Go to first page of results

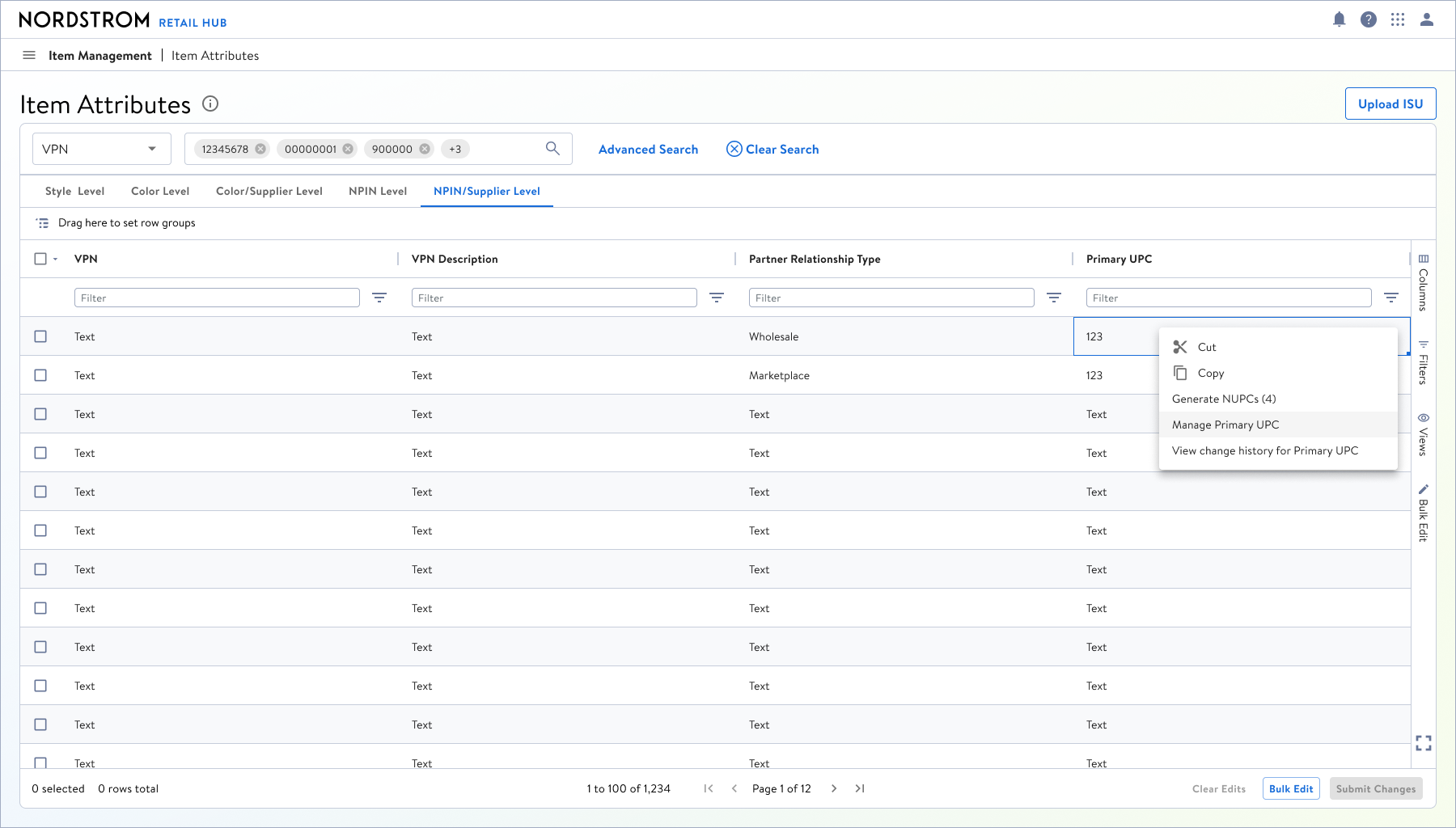[x=709, y=788]
